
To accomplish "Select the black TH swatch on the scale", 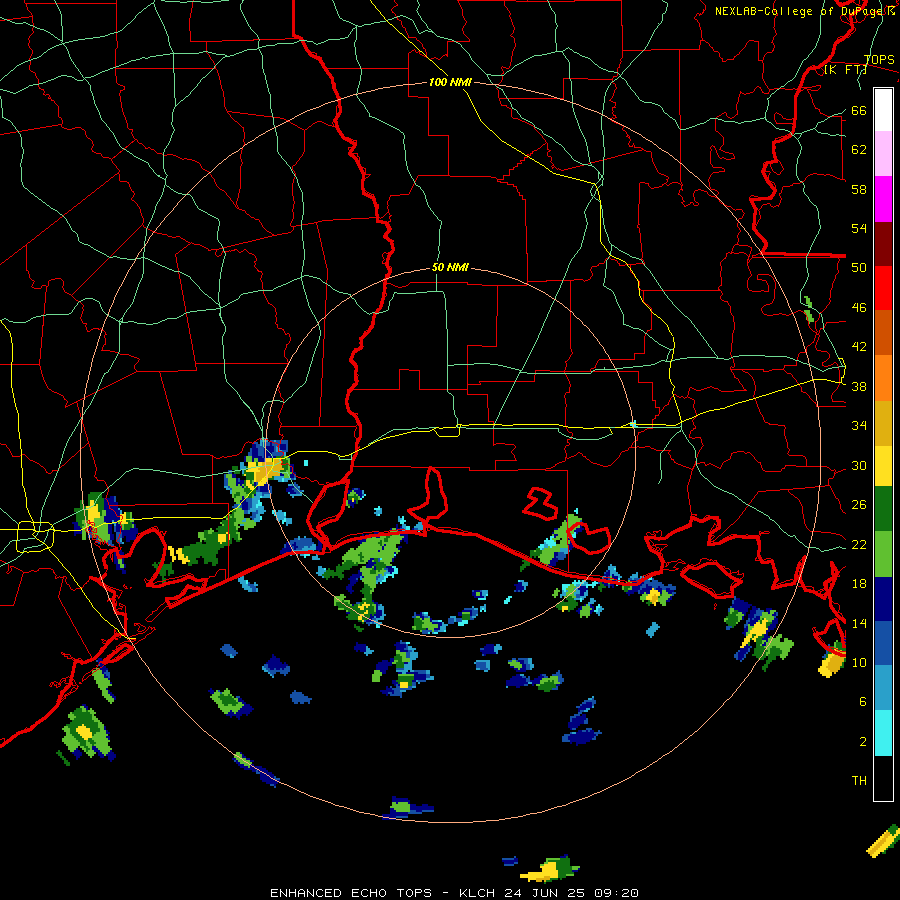I will click(883, 778).
